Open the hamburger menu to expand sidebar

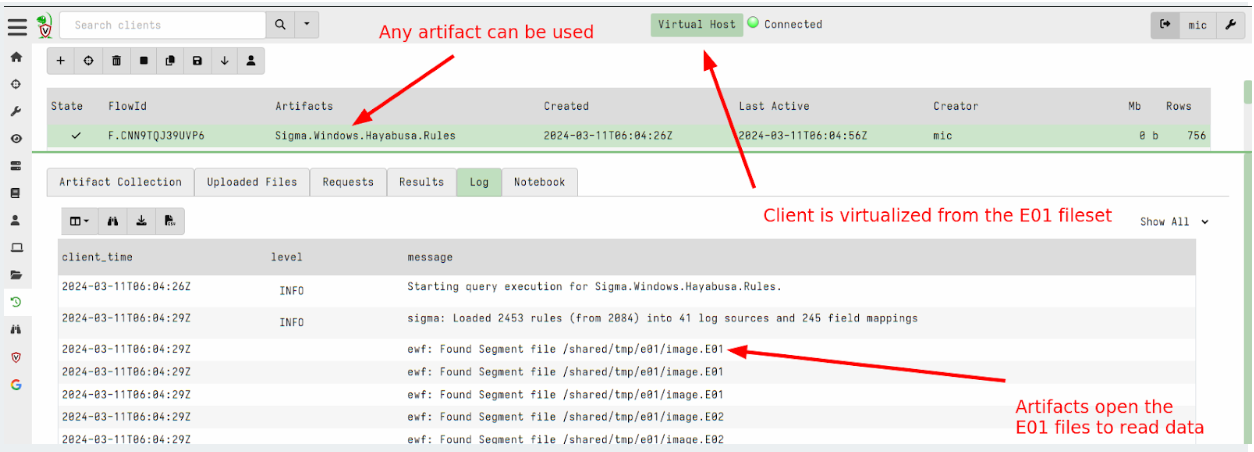click(17, 25)
